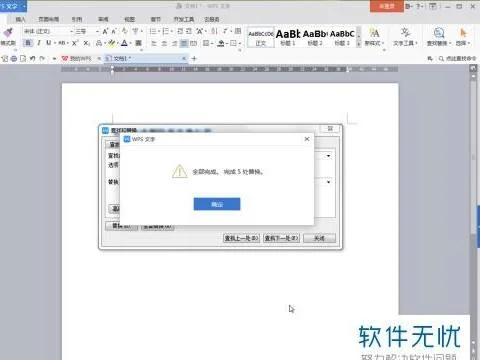Open the 插入 ribbon tab

click(x=21, y=19)
